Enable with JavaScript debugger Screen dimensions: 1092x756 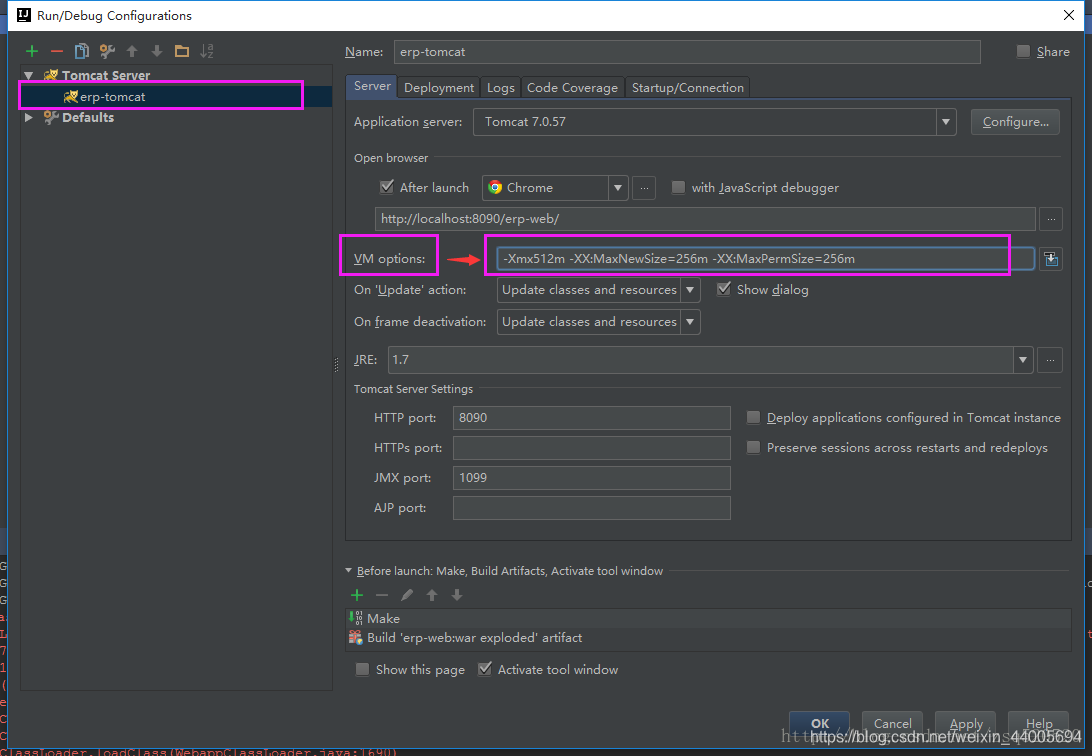point(678,187)
